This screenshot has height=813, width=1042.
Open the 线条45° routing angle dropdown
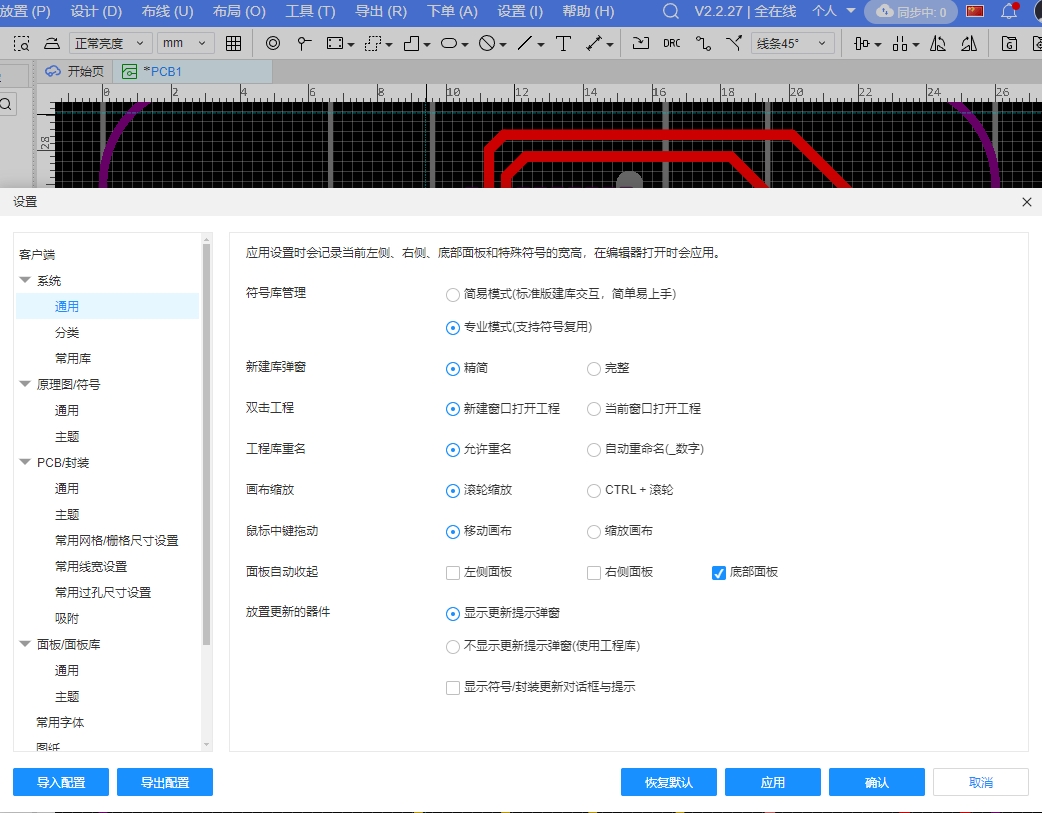pyautogui.click(x=792, y=44)
